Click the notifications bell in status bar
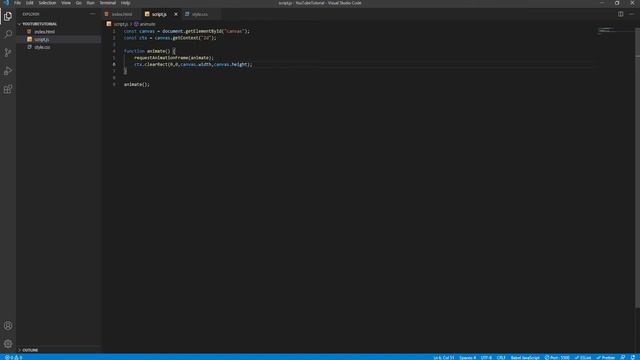The height and width of the screenshot is (360, 640). [x=633, y=358]
